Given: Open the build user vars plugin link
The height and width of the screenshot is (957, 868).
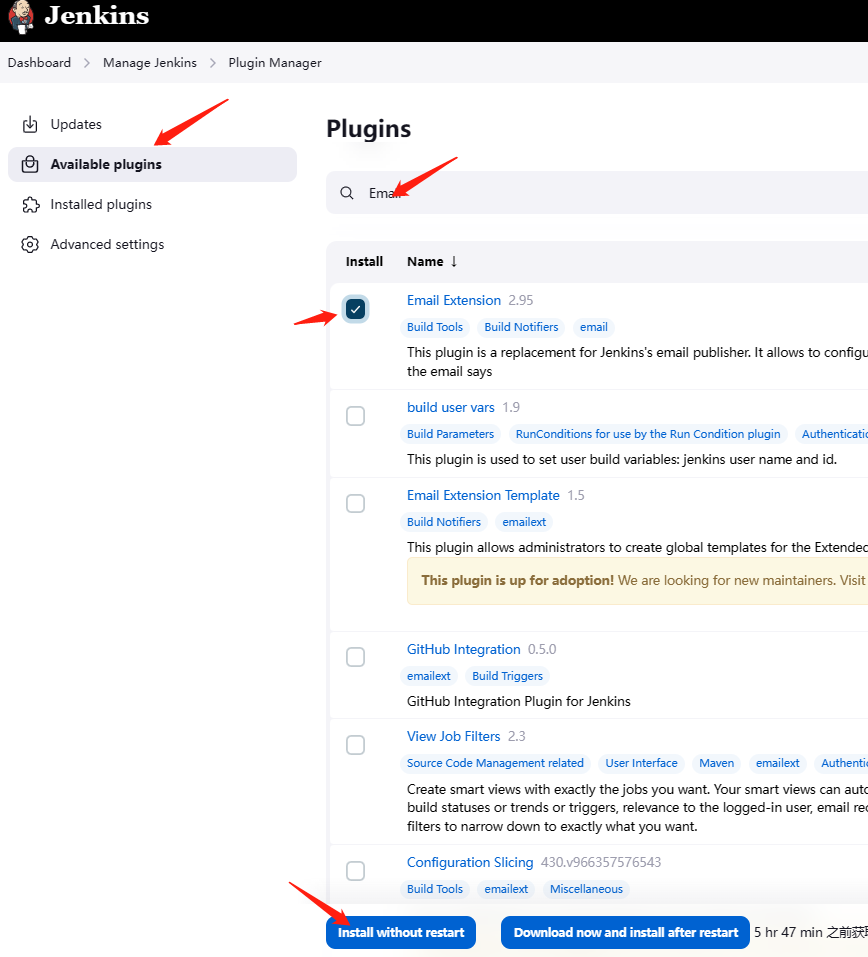Looking at the screenshot, I should point(450,407).
